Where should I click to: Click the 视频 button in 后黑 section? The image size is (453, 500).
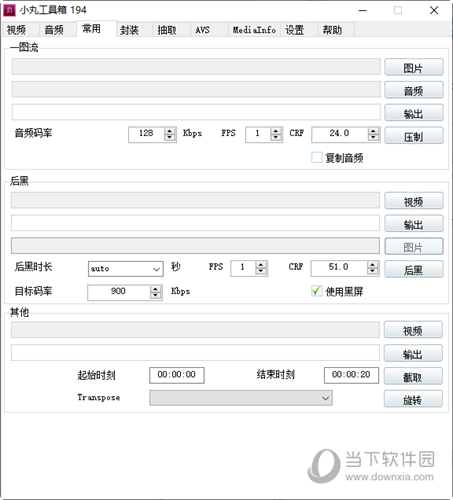pyautogui.click(x=414, y=201)
